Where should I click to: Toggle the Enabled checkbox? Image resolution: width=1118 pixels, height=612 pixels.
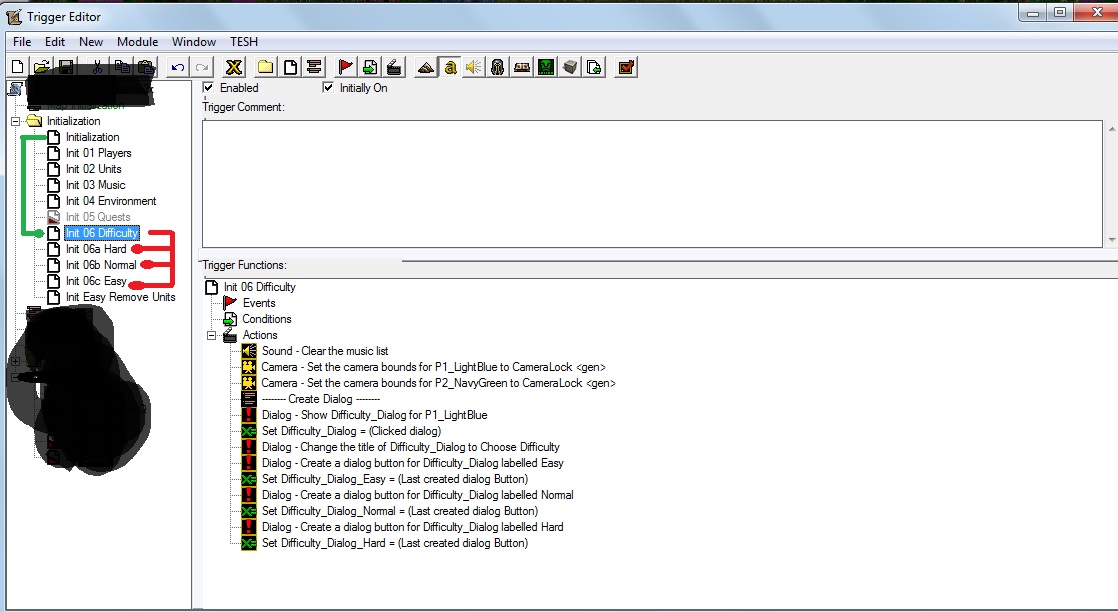(x=208, y=88)
